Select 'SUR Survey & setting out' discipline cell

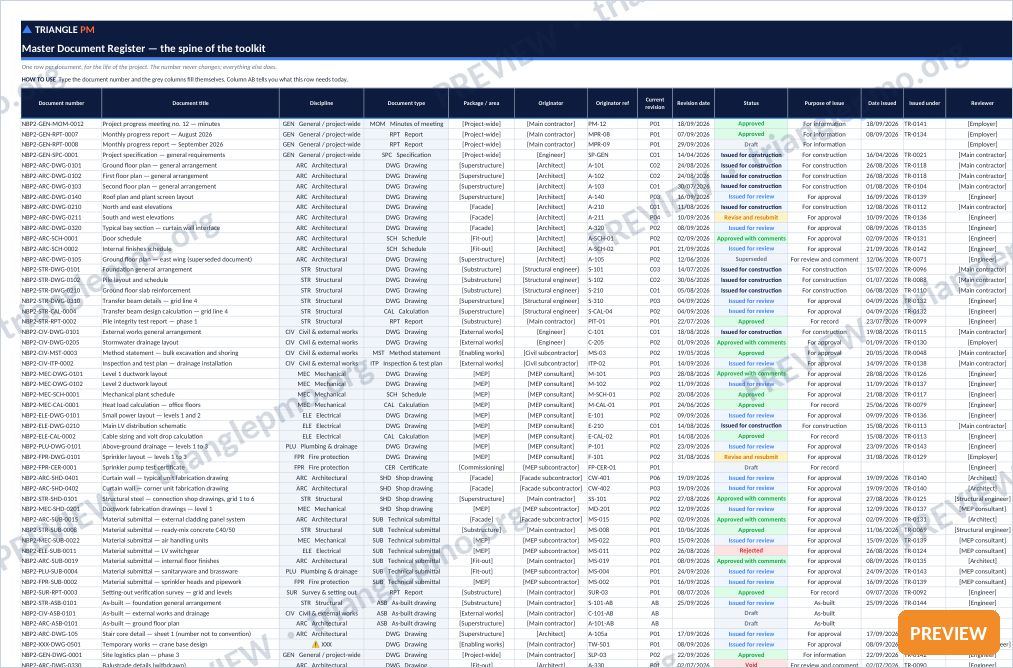[322, 592]
